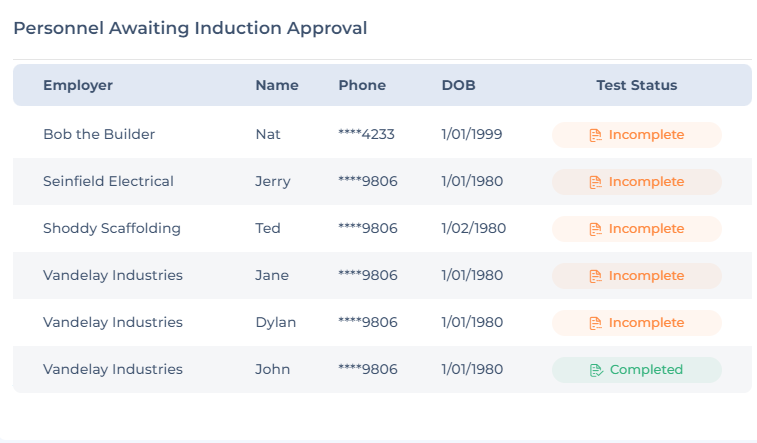Click the document icon in Dylan's Incomplete badge

(595, 323)
